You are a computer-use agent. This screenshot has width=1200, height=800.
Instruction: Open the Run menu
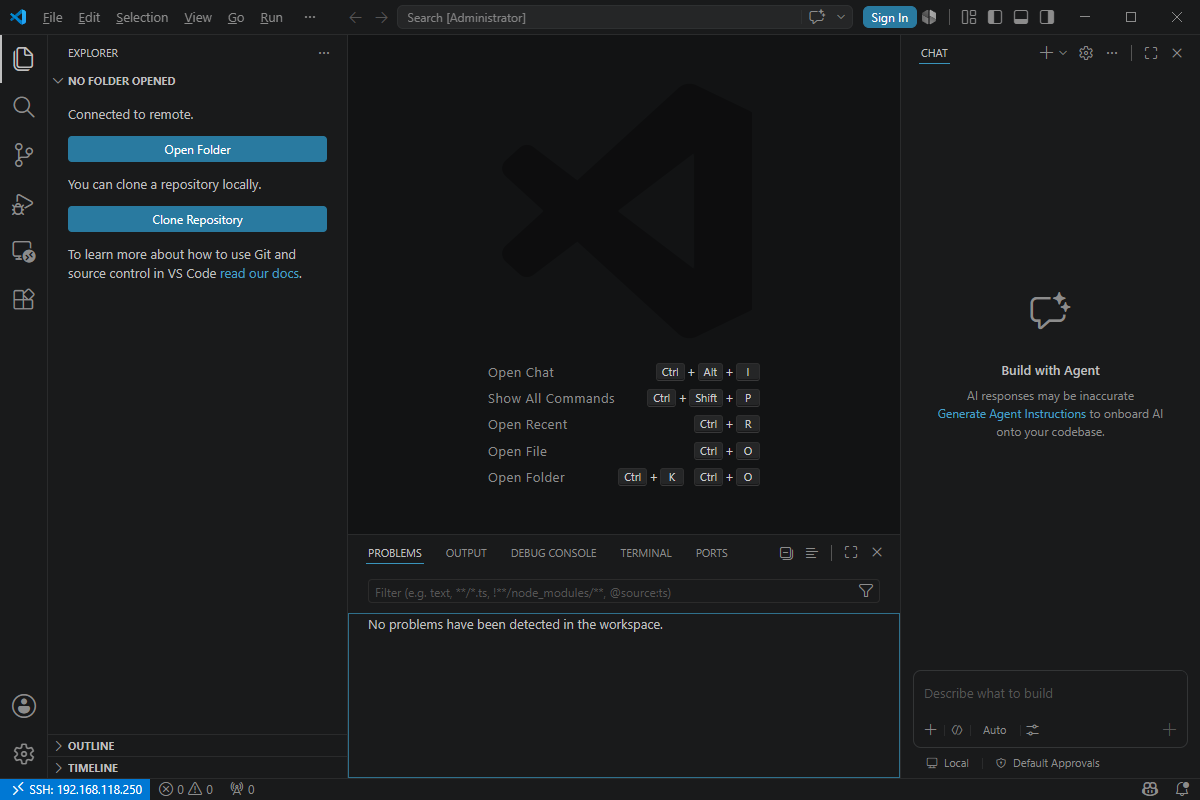click(x=271, y=17)
